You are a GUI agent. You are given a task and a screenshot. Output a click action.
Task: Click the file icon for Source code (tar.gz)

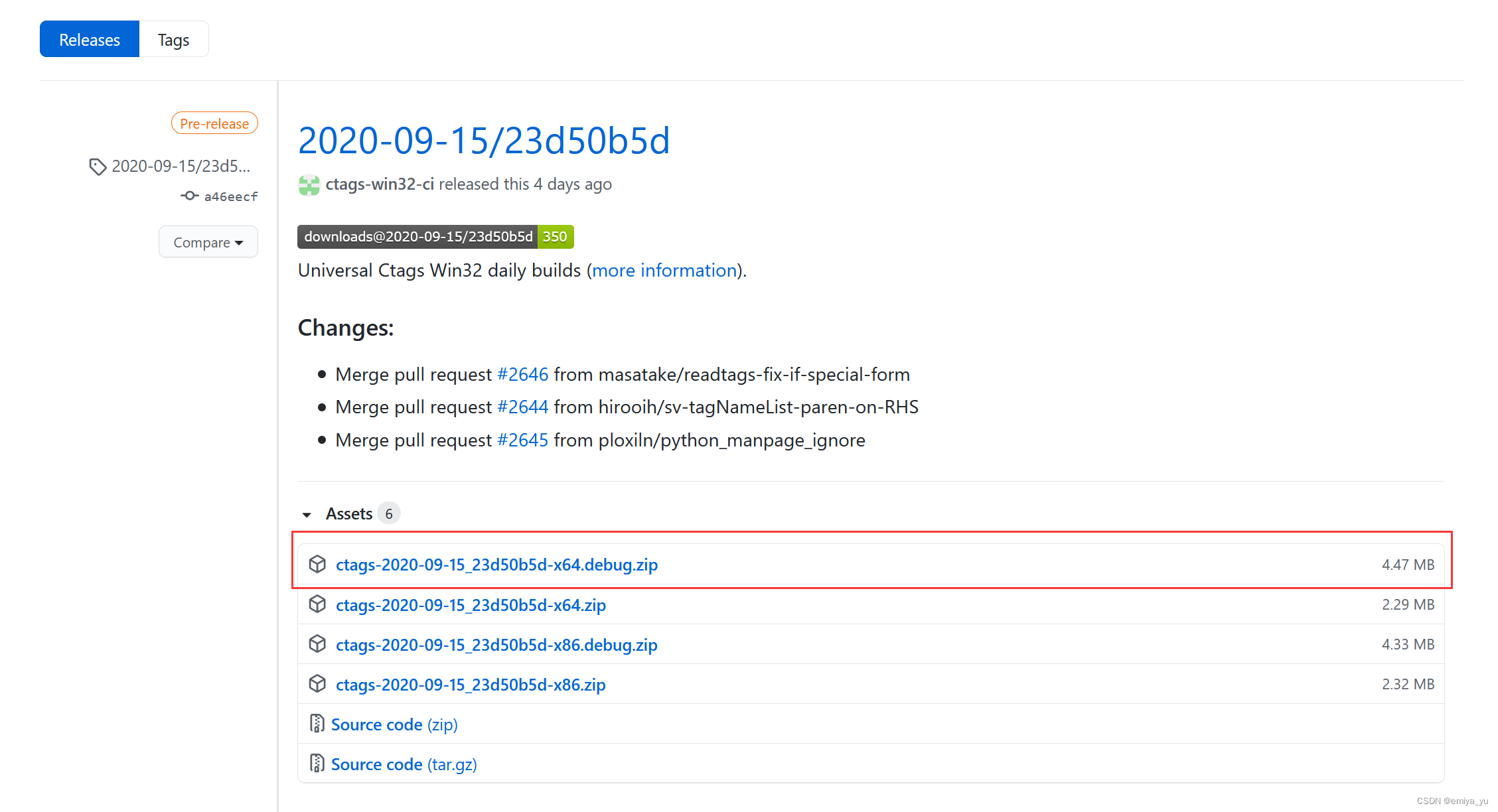(x=317, y=764)
